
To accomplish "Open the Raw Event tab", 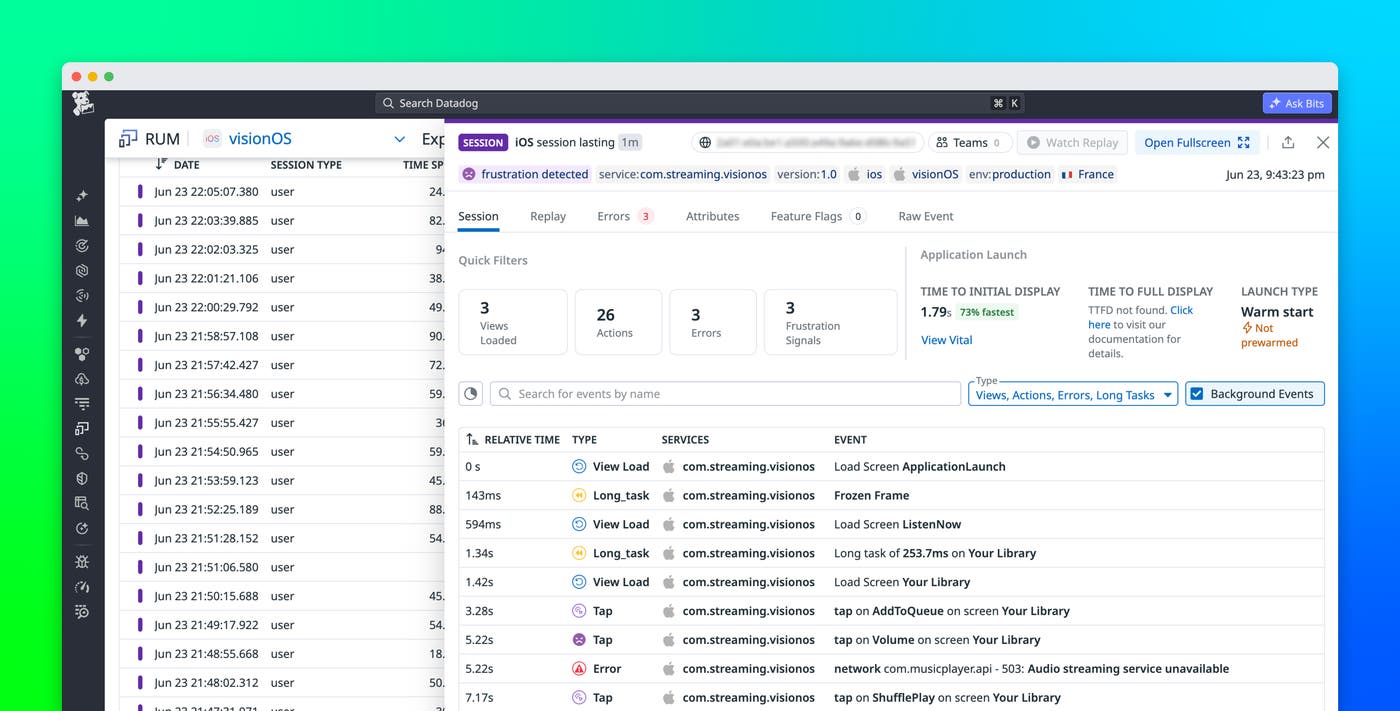I will click(x=926, y=216).
